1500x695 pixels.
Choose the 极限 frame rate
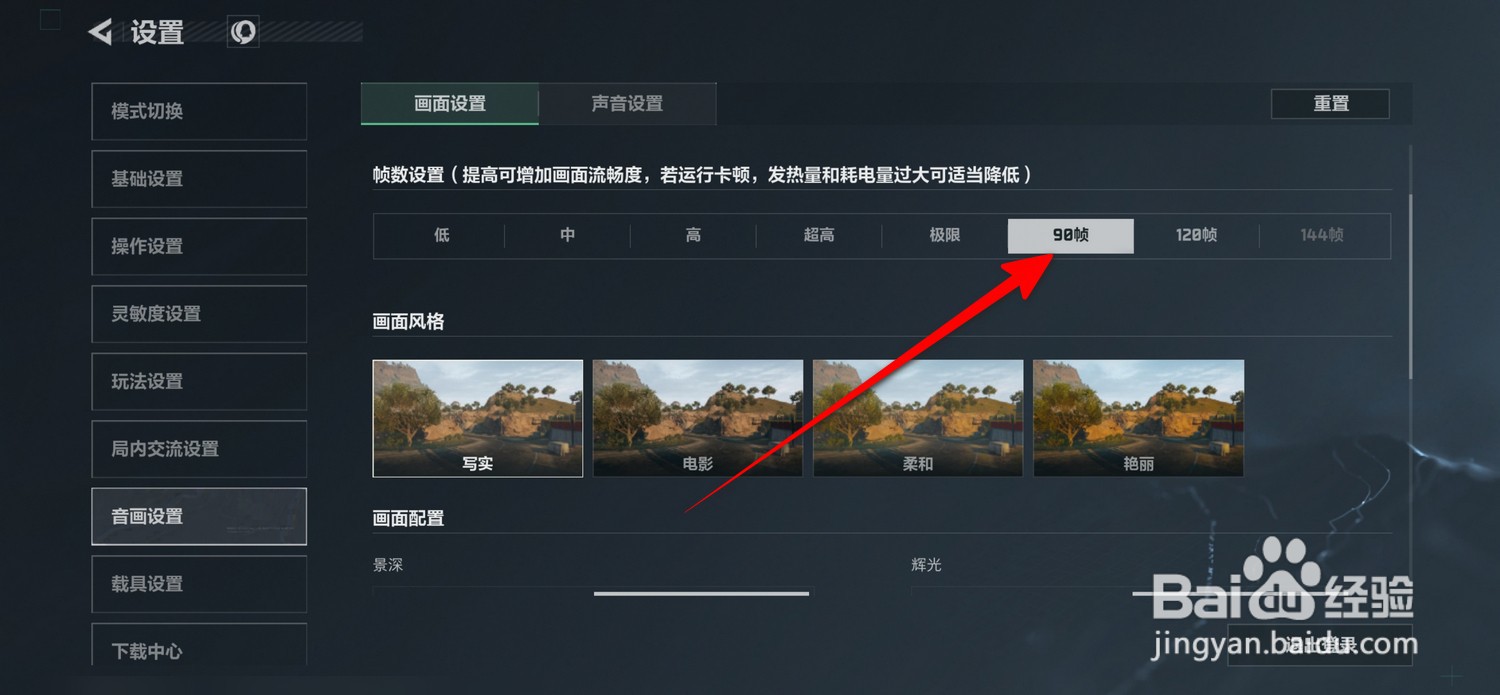point(945,236)
